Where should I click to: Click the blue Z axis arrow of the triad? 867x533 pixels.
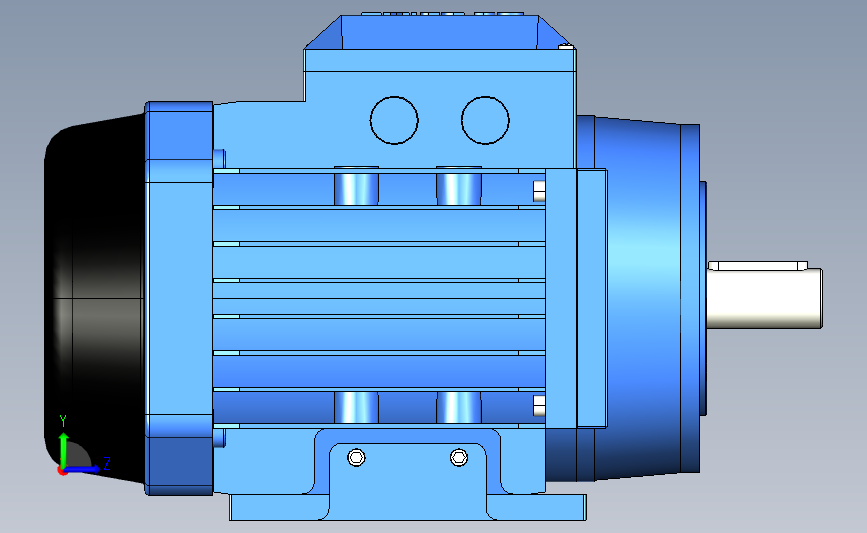83,469
